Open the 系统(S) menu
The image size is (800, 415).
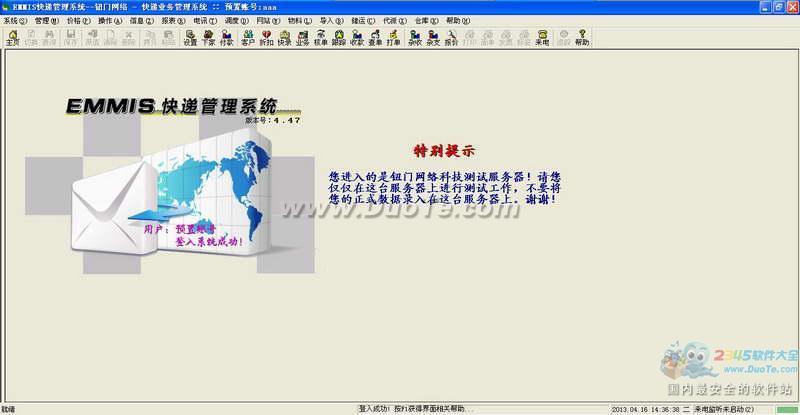pos(15,21)
